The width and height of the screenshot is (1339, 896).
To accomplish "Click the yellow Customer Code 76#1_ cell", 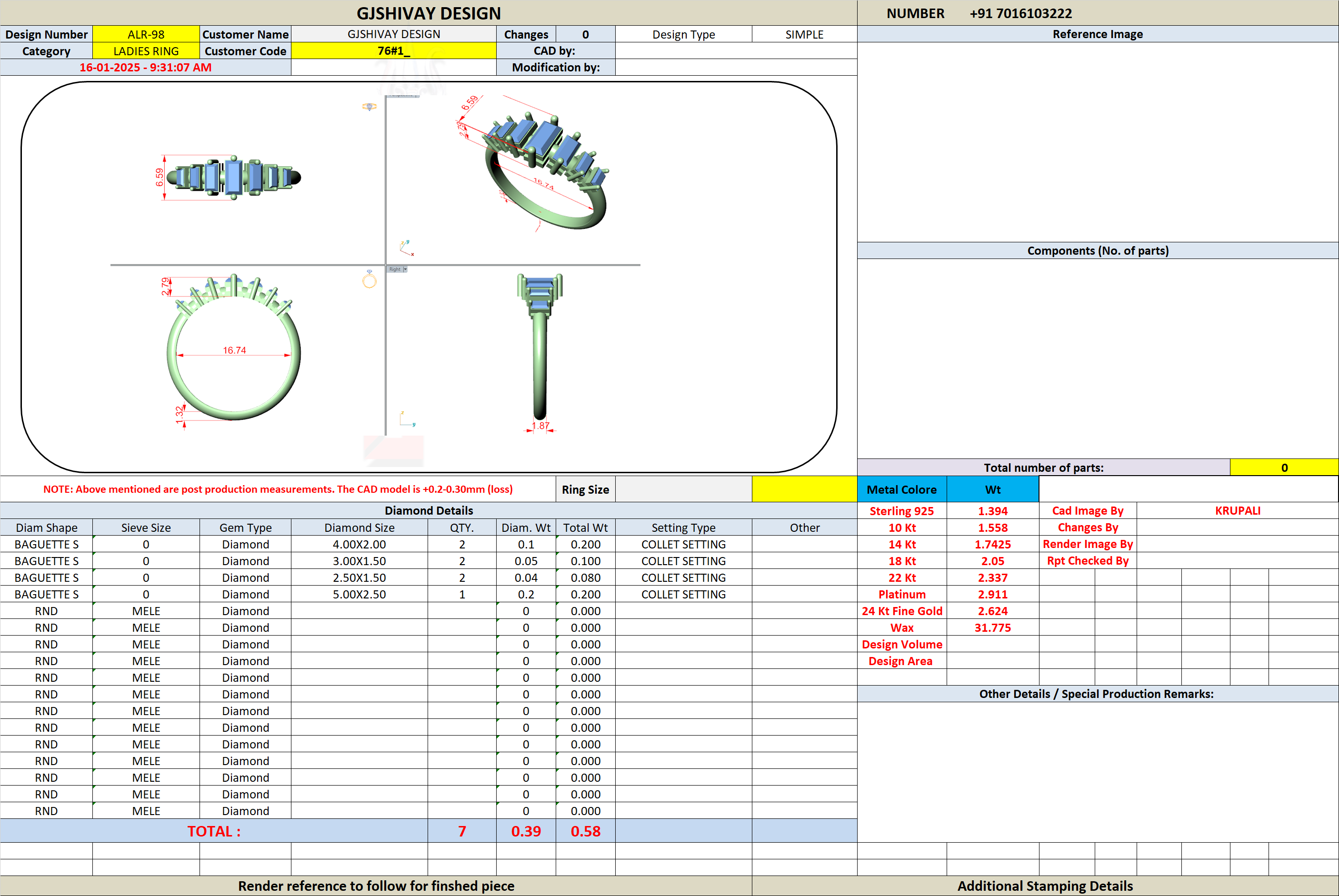I will tap(393, 51).
